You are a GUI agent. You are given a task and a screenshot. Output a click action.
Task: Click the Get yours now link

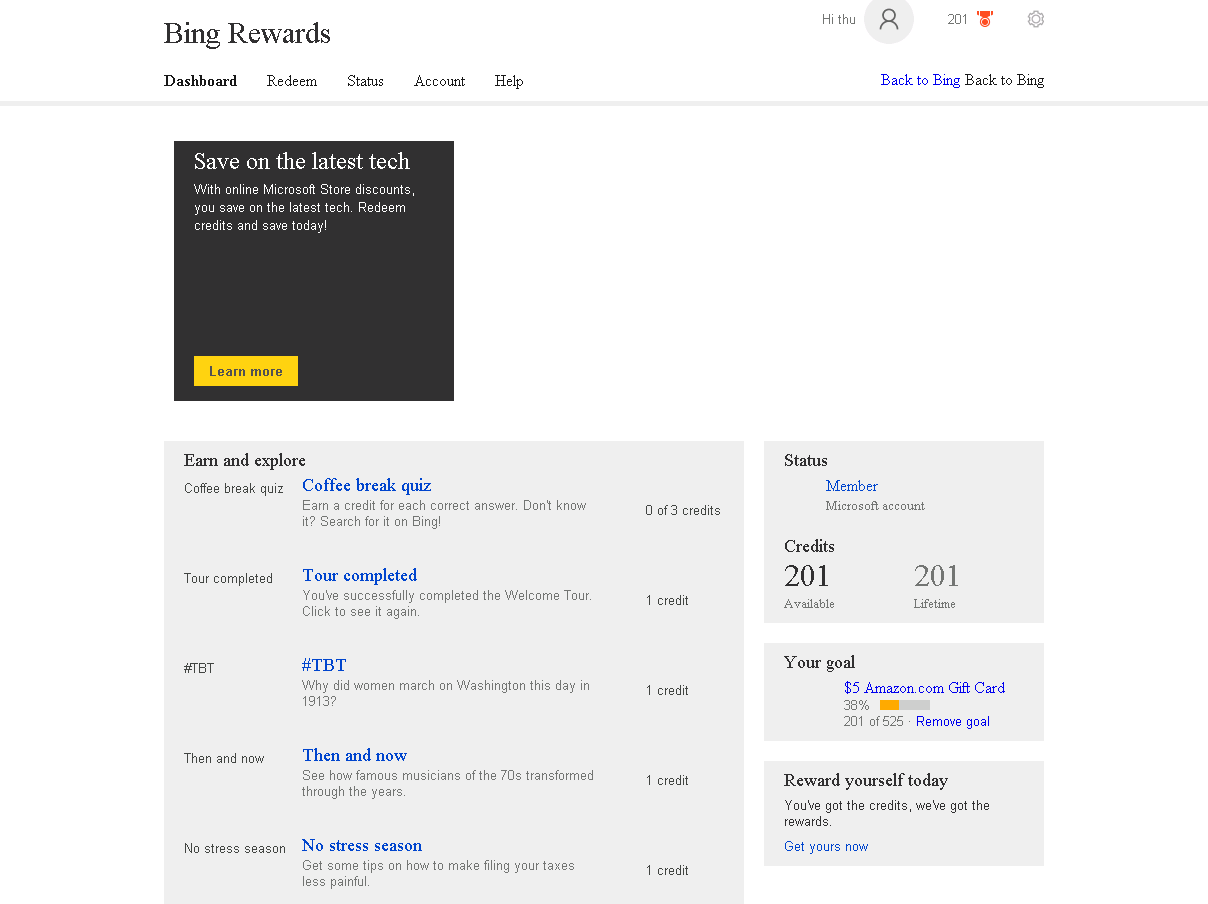pyautogui.click(x=826, y=846)
